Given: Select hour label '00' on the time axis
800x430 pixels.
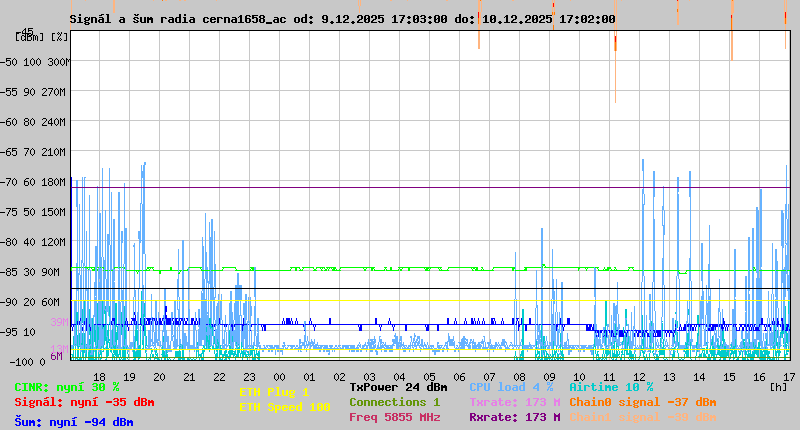Looking at the screenshot, I should (x=280, y=377).
